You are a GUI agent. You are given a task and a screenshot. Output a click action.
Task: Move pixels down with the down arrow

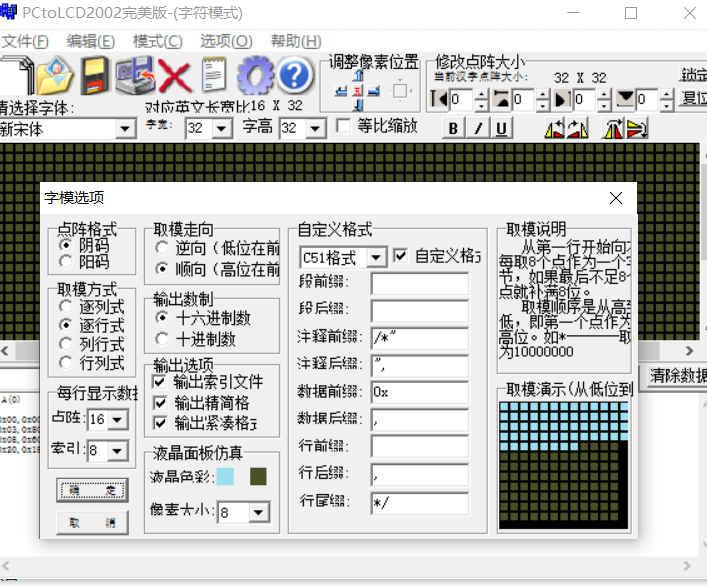click(x=359, y=105)
